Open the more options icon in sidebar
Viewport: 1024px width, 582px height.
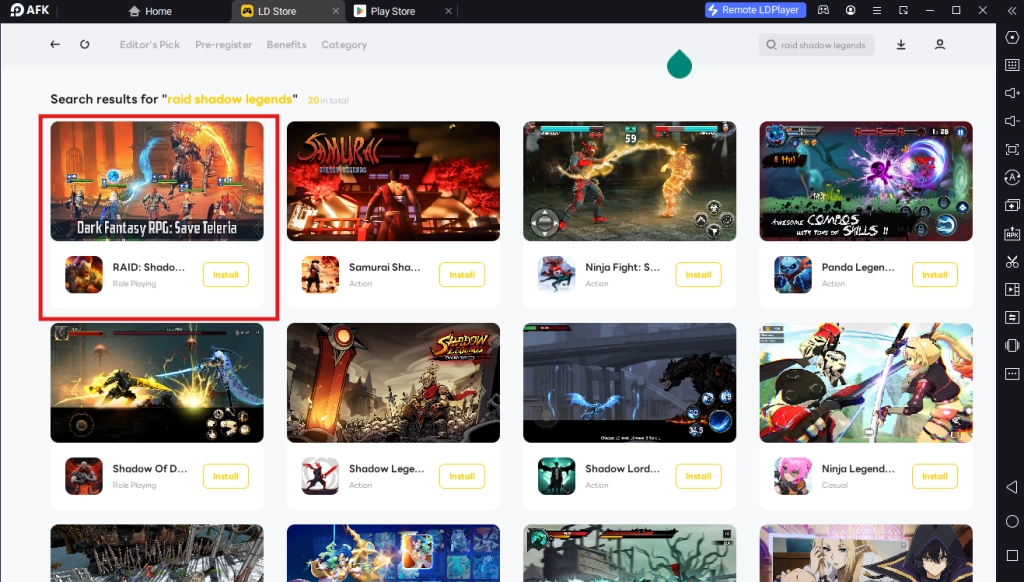pos(1012,374)
